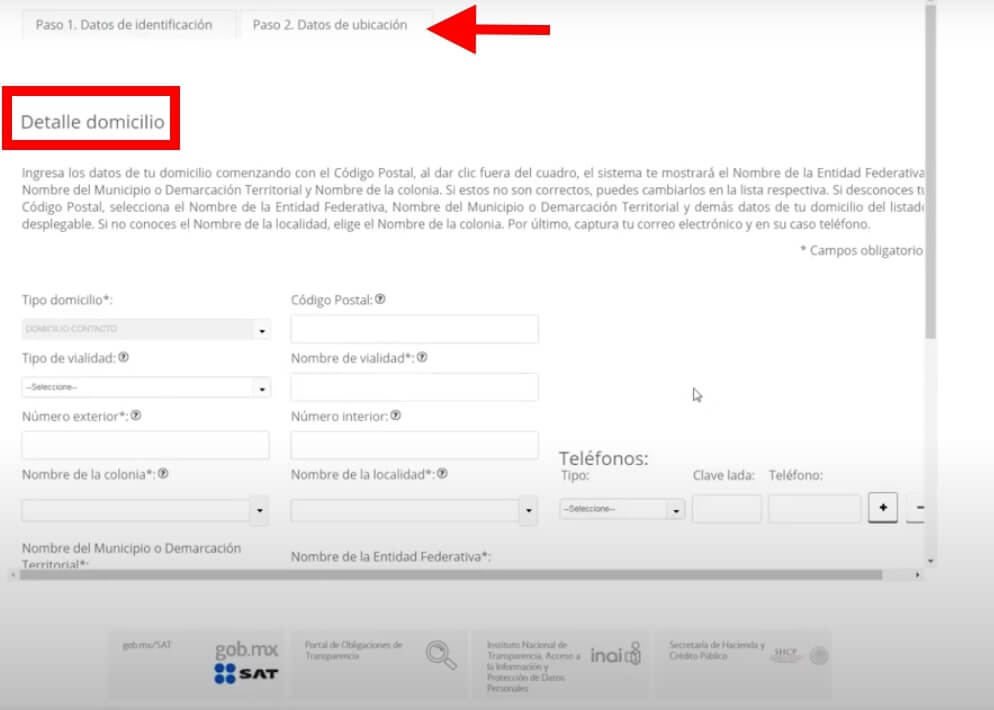Expand the Nombre de la localidad dropdown

(x=529, y=511)
